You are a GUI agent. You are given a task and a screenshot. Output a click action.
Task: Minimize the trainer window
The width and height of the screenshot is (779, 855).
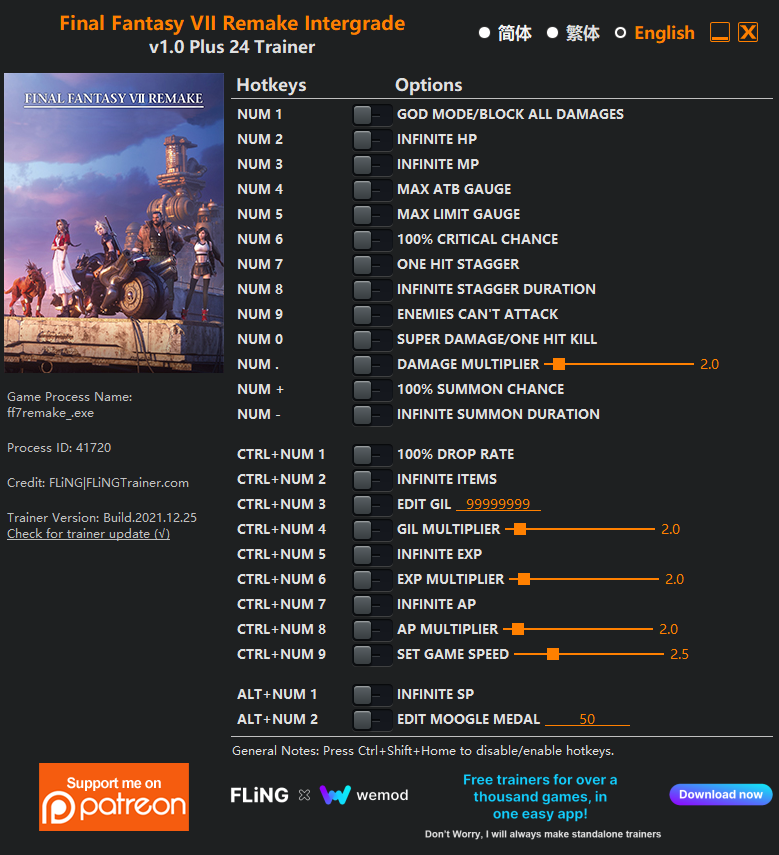[720, 32]
